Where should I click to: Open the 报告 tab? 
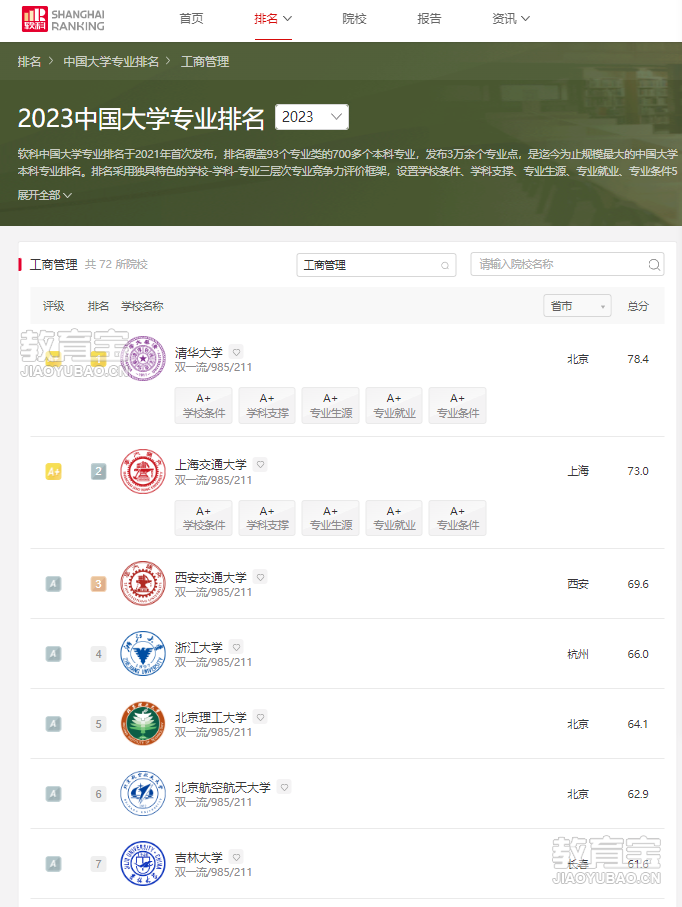pyautogui.click(x=429, y=19)
